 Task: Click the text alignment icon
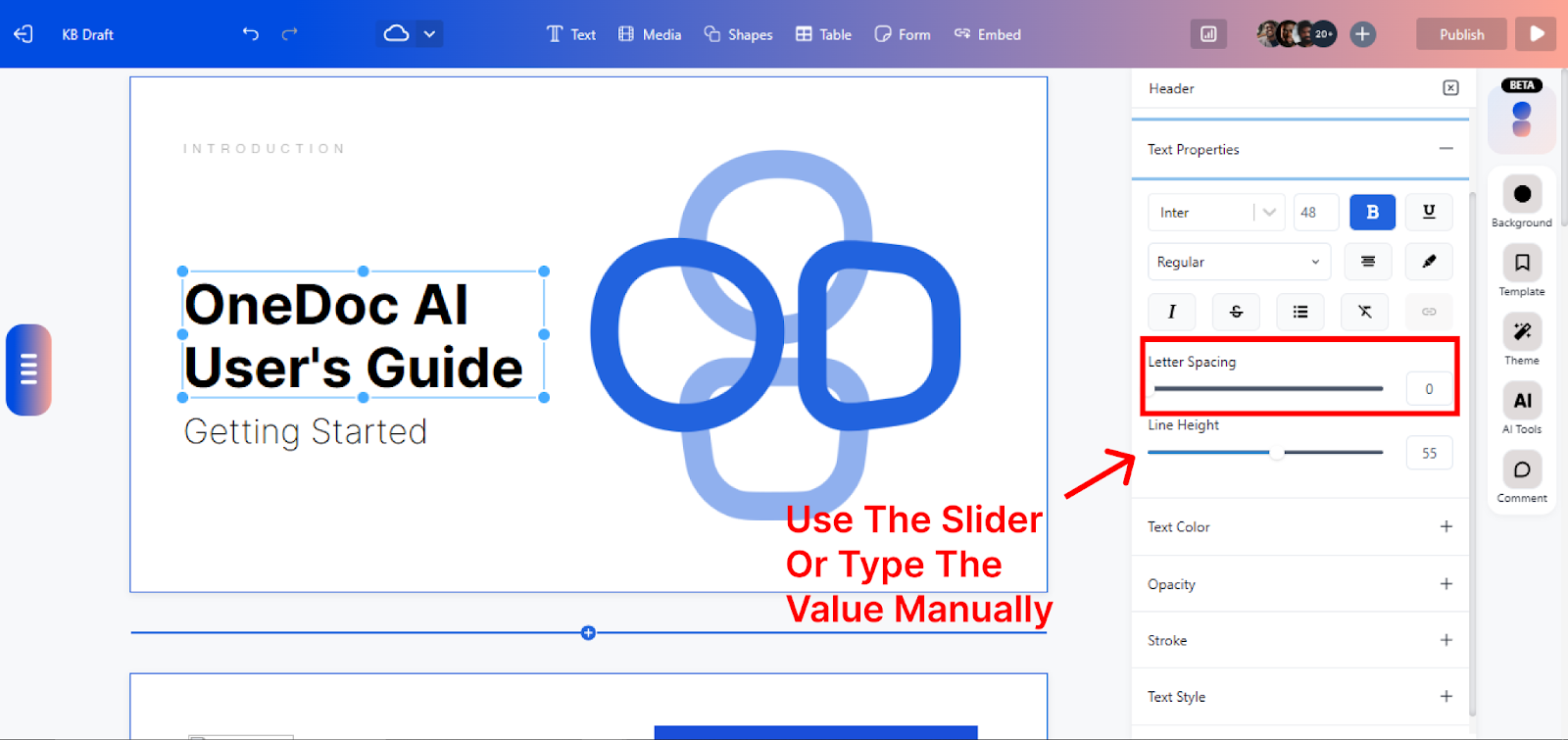point(1368,262)
